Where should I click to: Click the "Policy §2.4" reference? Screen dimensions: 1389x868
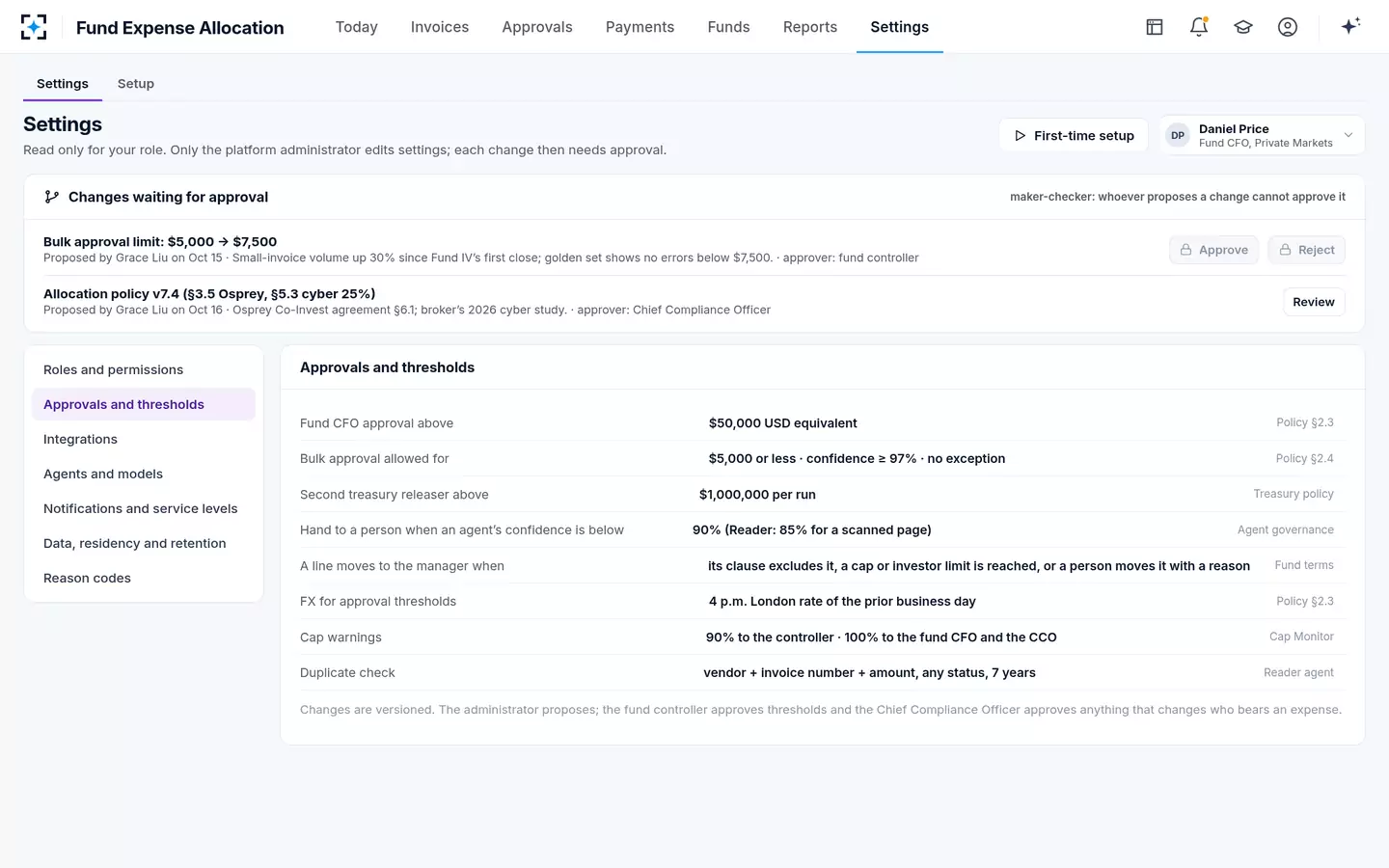pyautogui.click(x=1305, y=459)
